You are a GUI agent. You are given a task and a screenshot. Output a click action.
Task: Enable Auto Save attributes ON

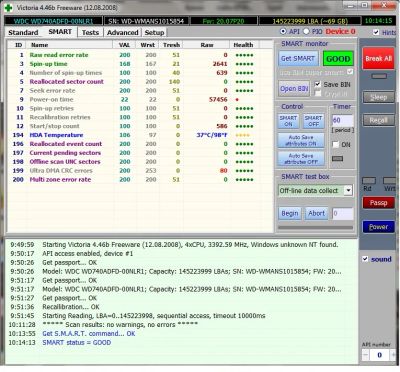point(301,140)
